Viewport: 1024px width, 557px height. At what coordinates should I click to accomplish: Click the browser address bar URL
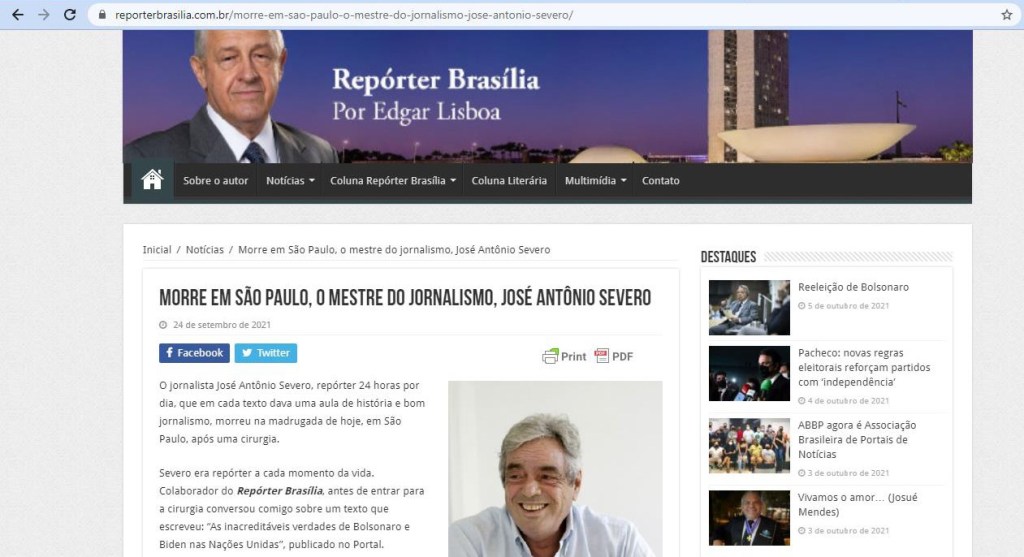[344, 16]
